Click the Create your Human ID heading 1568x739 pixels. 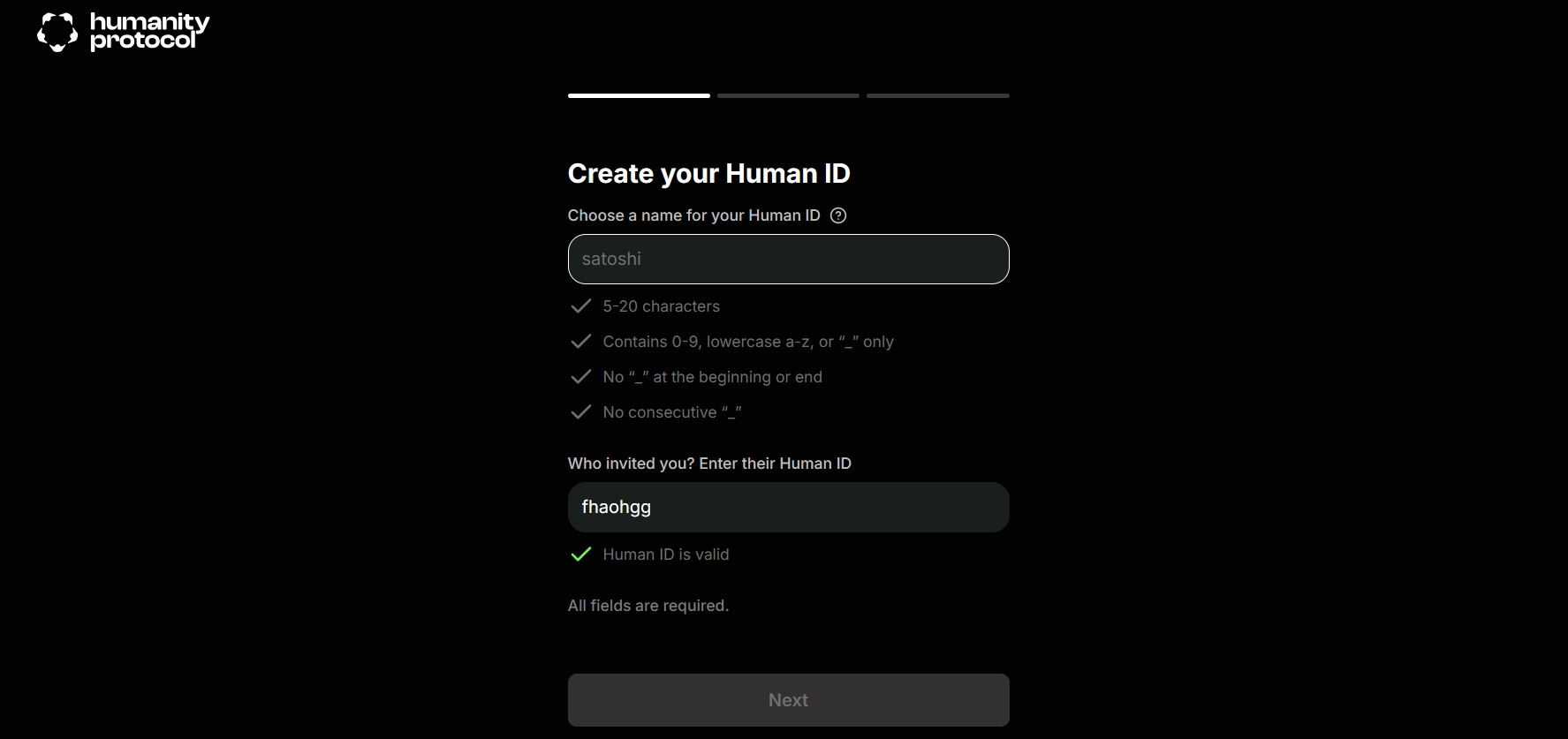(x=708, y=174)
